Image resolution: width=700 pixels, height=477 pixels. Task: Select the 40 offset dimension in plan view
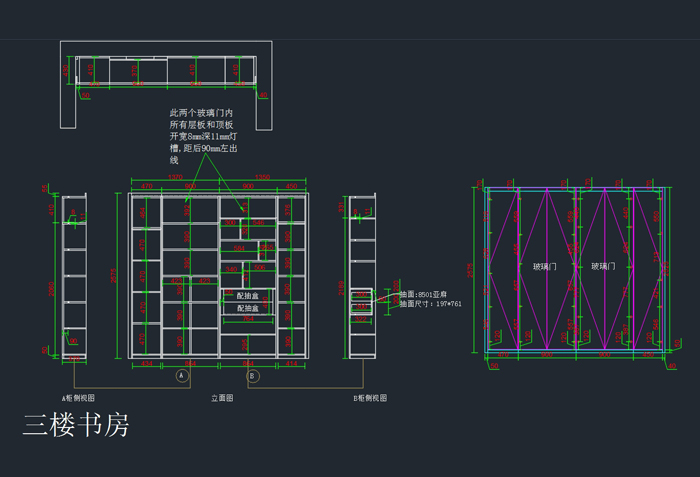click(263, 96)
